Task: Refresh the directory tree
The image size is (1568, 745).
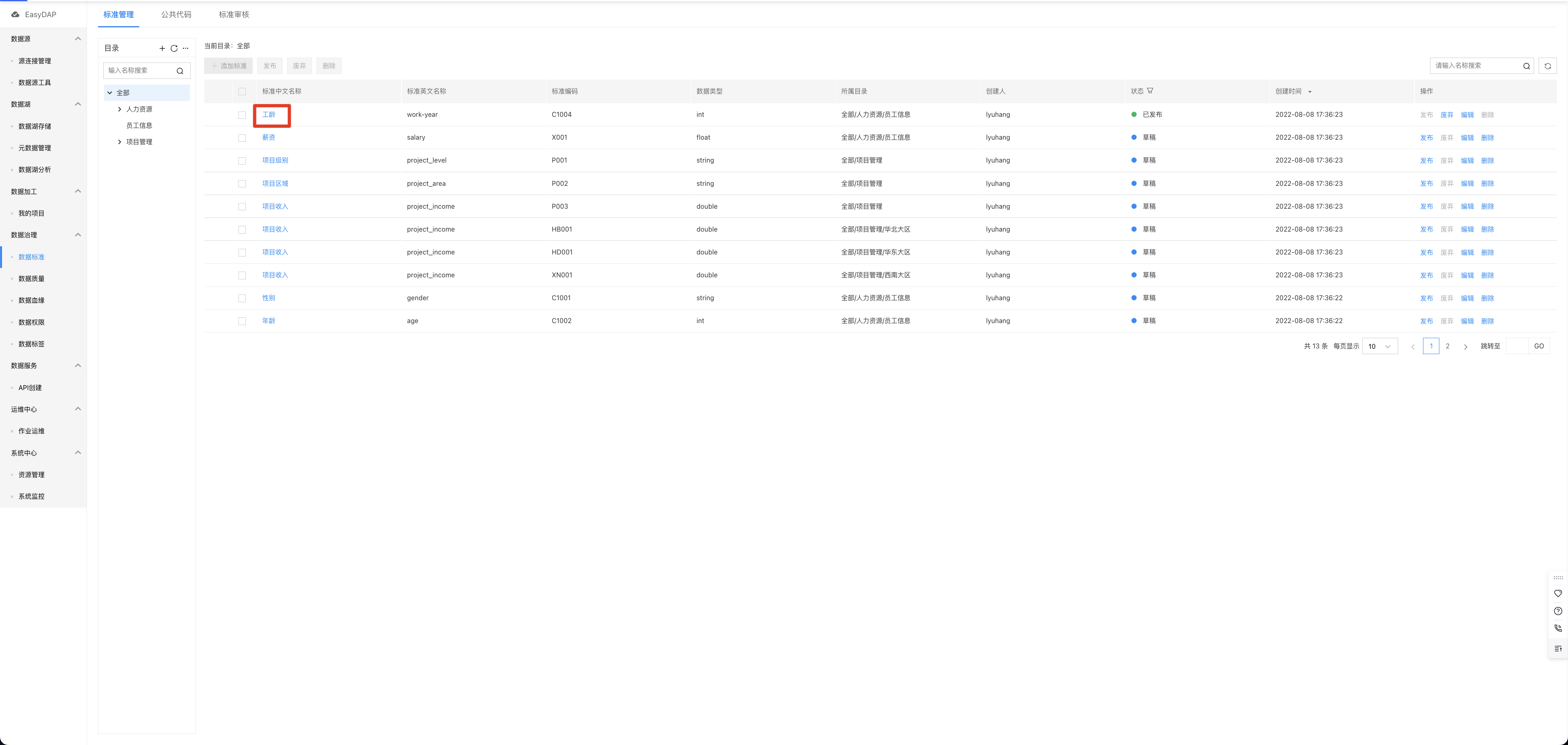Action: tap(174, 49)
